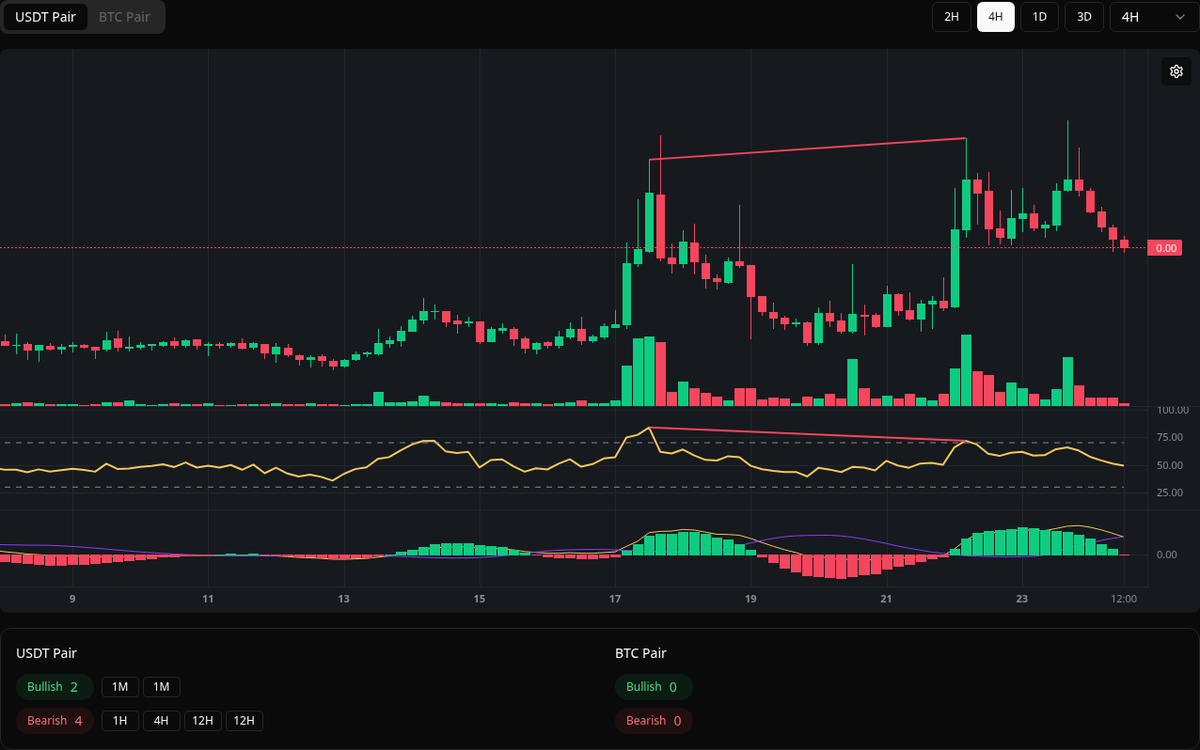The image size is (1200, 750).
Task: Select the 1D timeframe button
Action: point(1039,17)
